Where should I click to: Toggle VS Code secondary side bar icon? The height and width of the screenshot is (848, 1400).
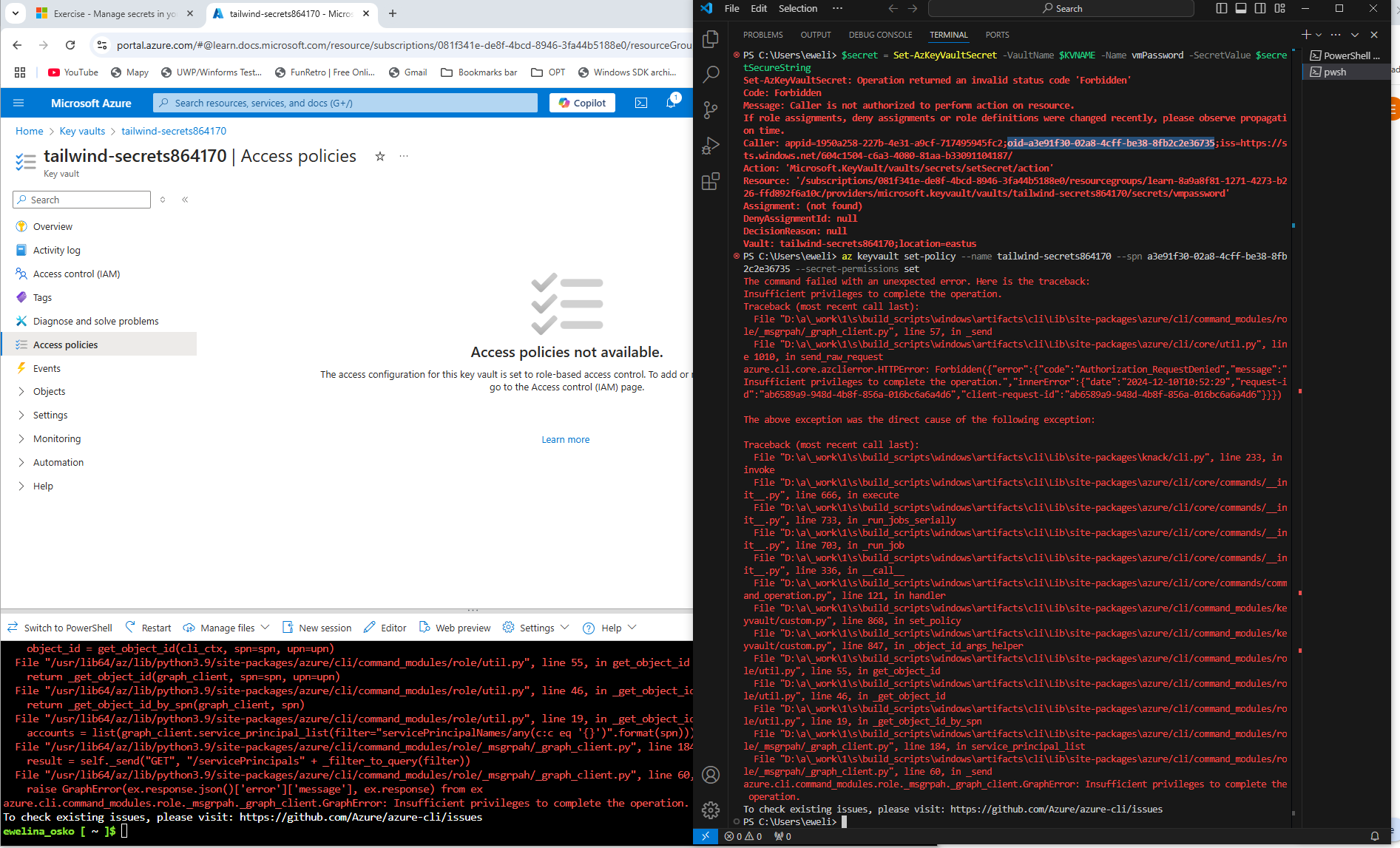1260,8
